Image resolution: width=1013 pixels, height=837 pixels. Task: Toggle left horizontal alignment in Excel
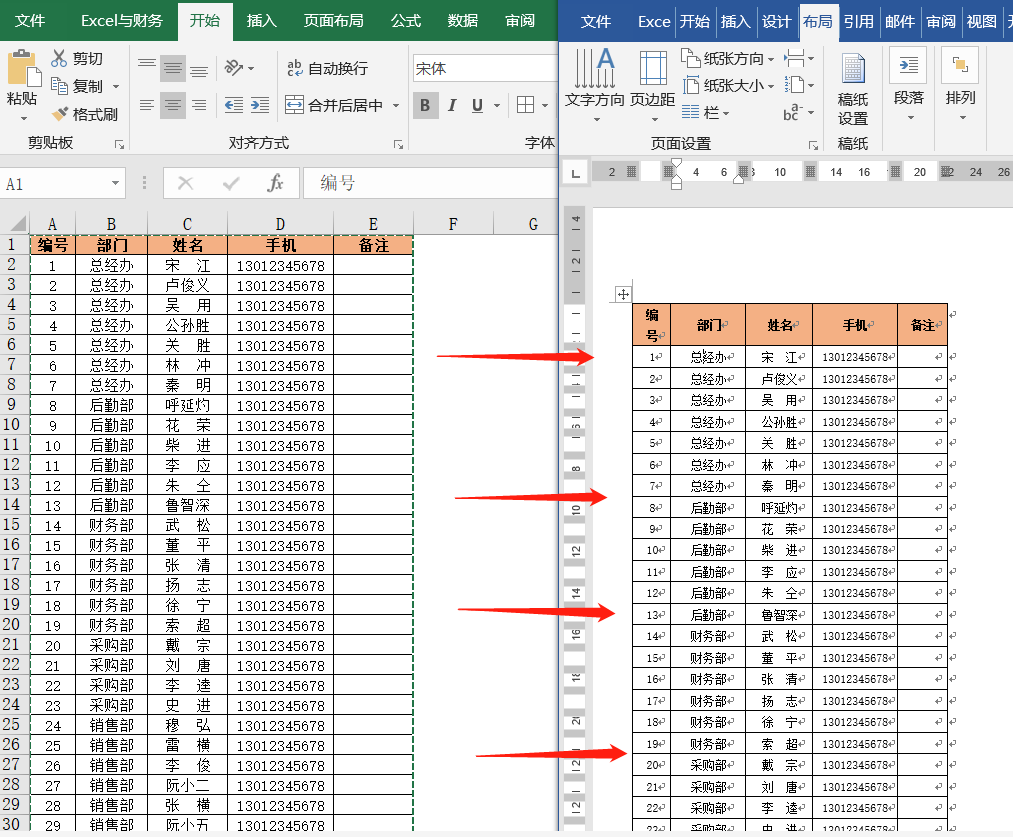point(147,105)
